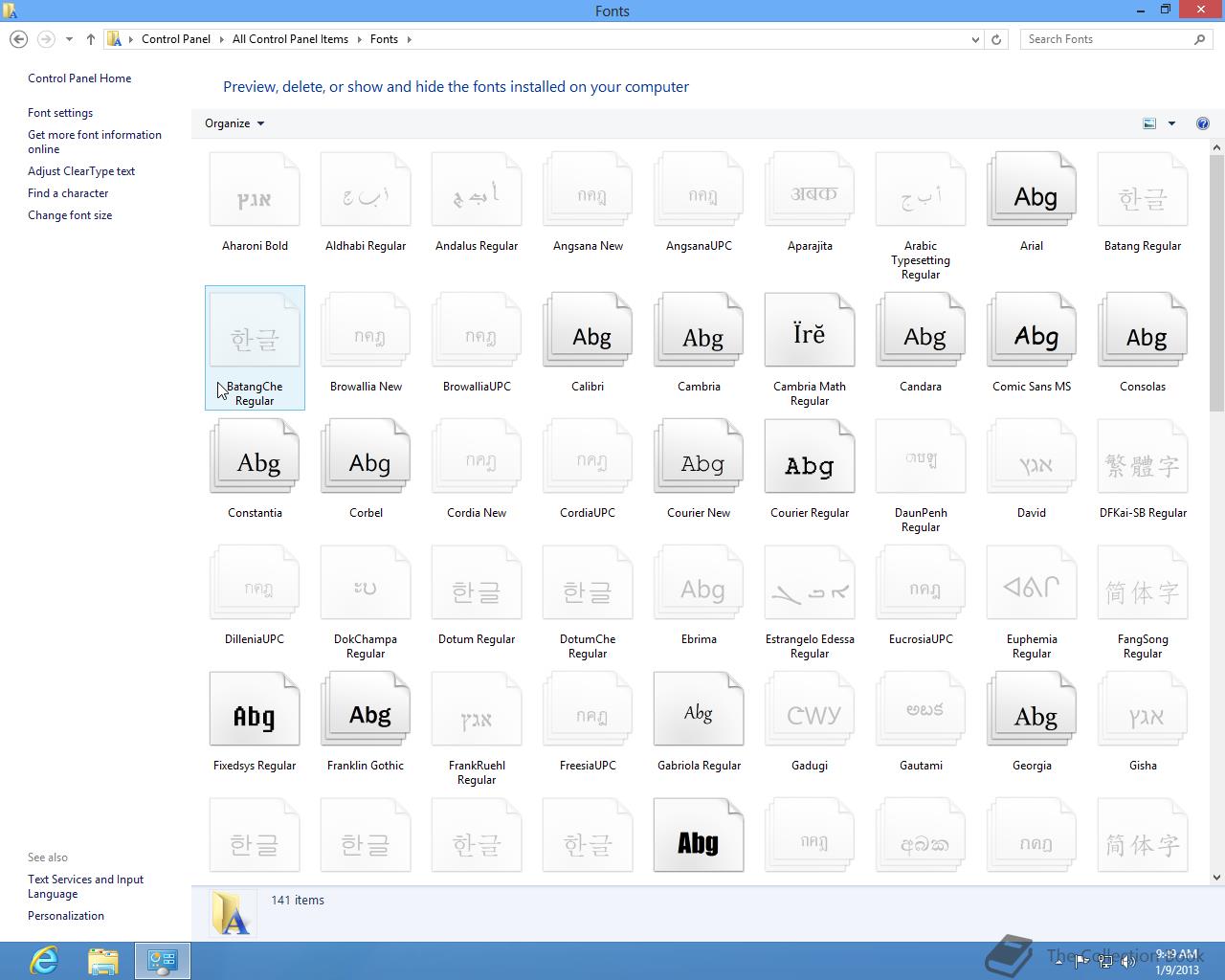Viewport: 1225px width, 980px height.
Task: Open File Explorer from taskbar
Action: tap(103, 961)
